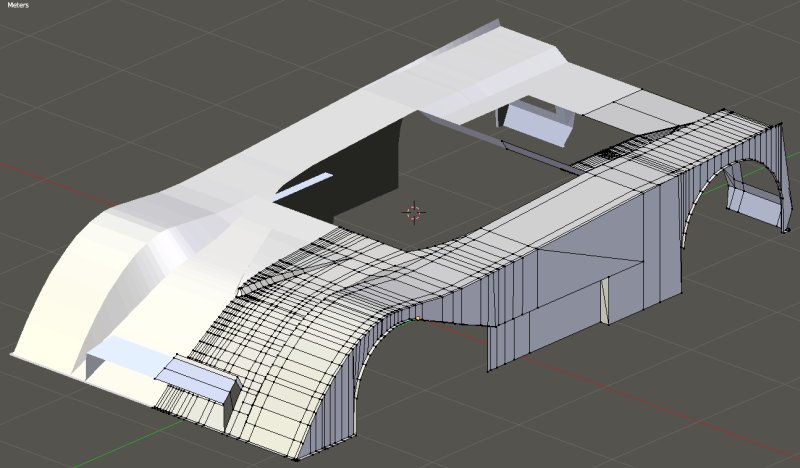Click the 3D cursor crosshair in the viewport
The height and width of the screenshot is (468, 800).
(x=413, y=212)
